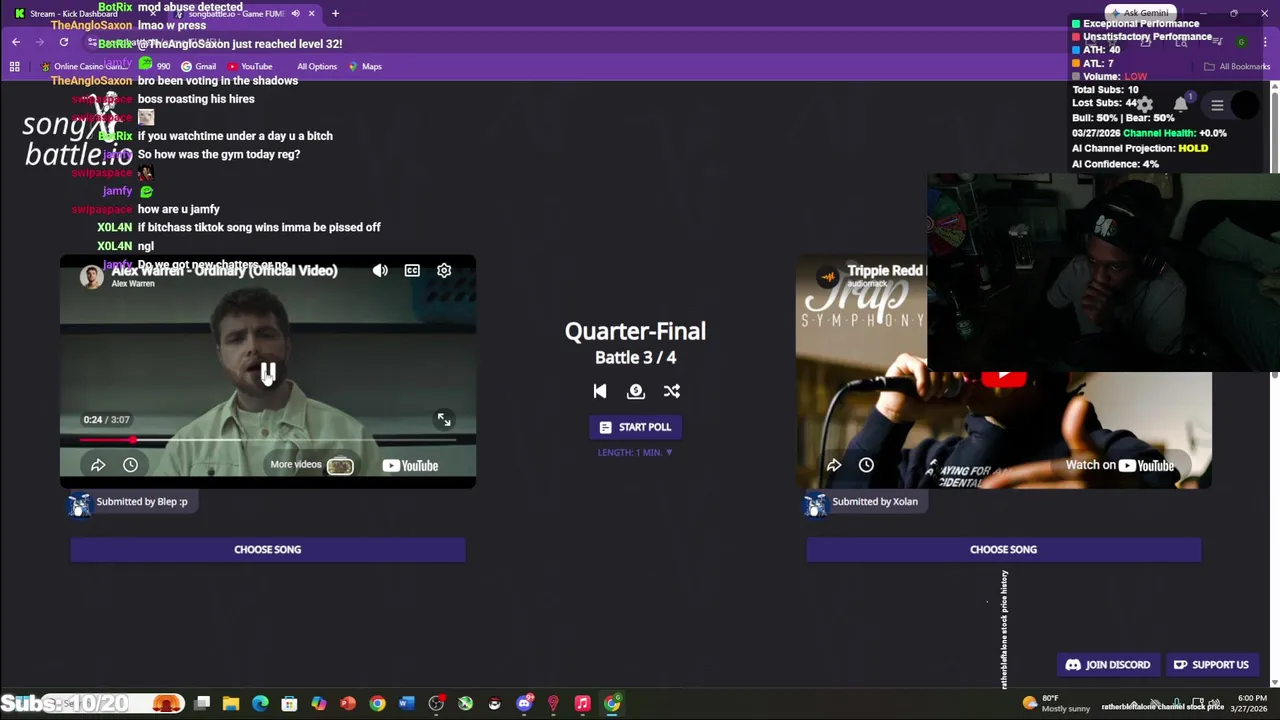
Task: Open the Chrome apps grid
Action: click(14, 66)
